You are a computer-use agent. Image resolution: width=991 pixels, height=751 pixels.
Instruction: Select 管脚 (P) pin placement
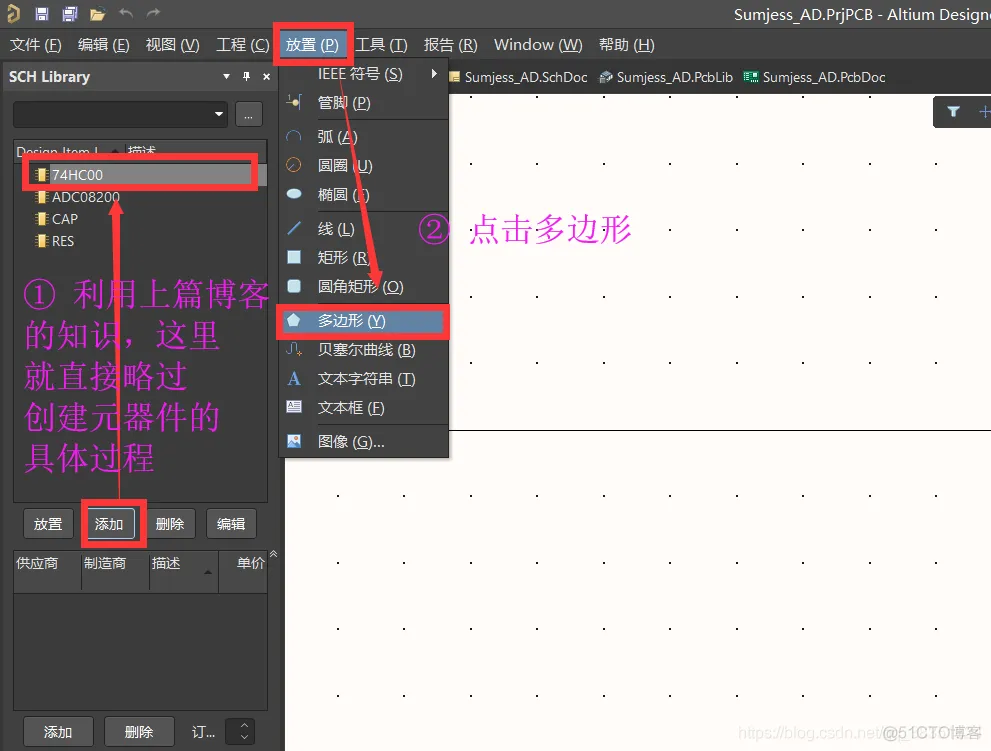click(363, 102)
